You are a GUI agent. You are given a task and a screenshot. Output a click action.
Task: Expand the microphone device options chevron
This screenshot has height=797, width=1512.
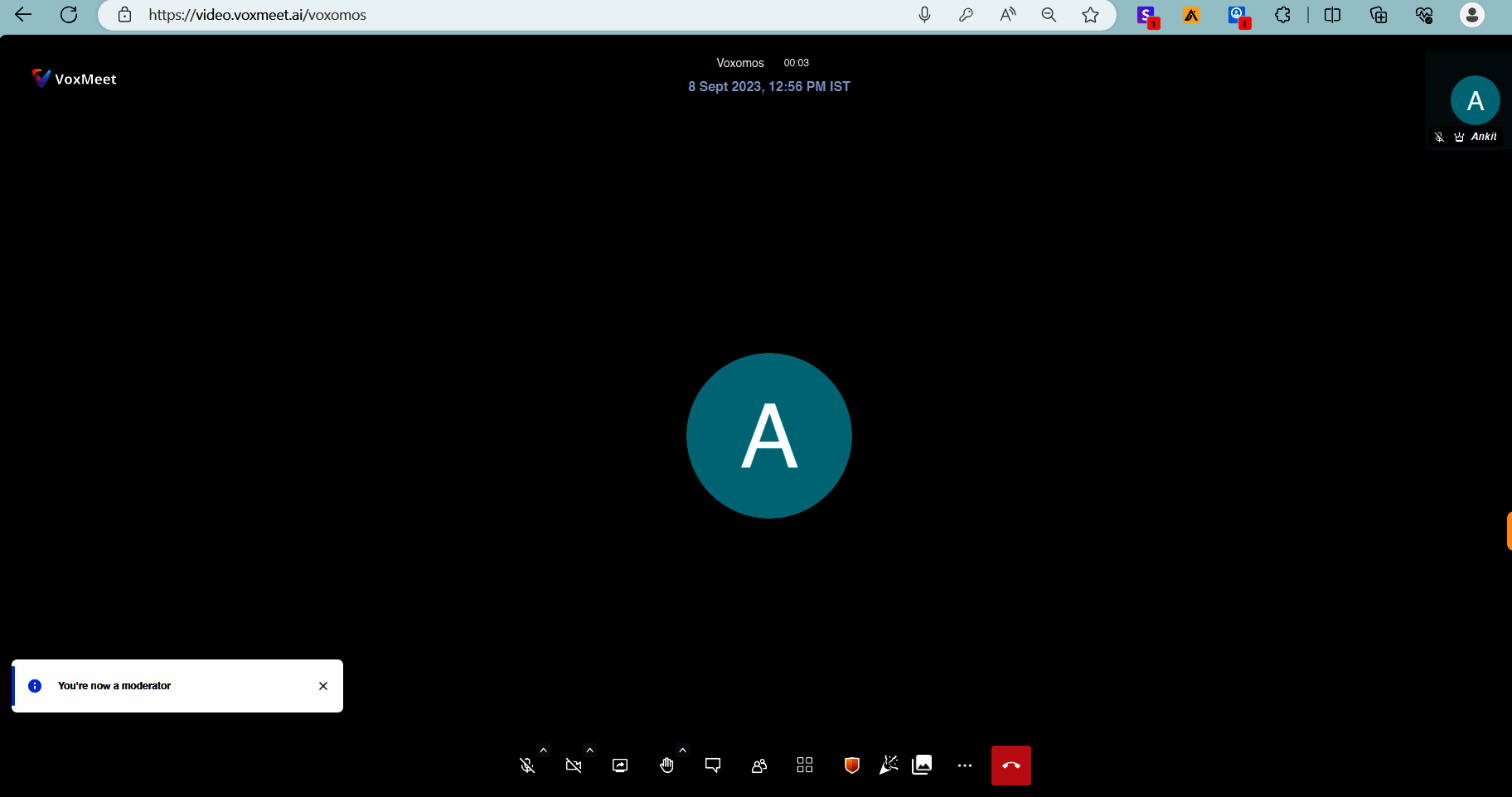[543, 750]
